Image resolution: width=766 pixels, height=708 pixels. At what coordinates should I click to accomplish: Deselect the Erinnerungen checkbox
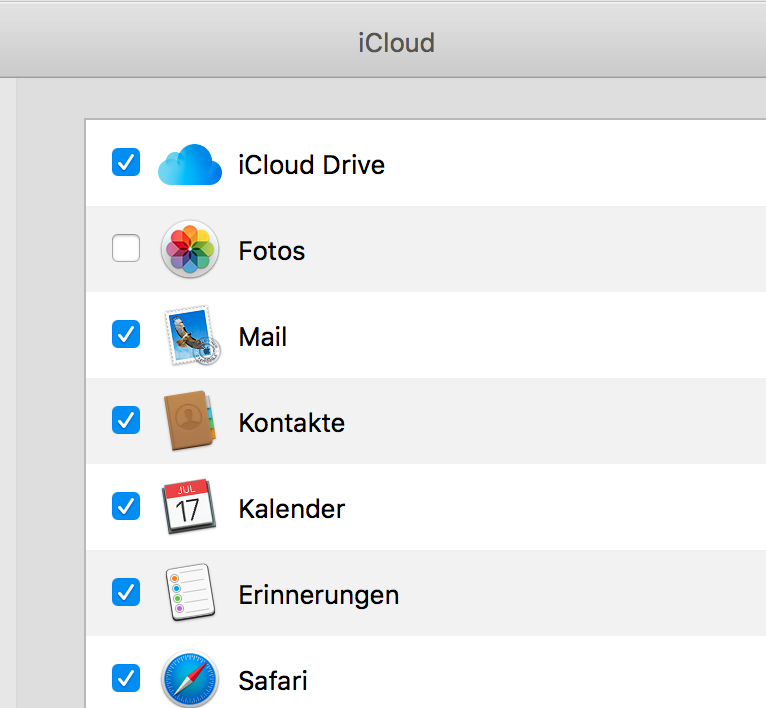tap(126, 593)
